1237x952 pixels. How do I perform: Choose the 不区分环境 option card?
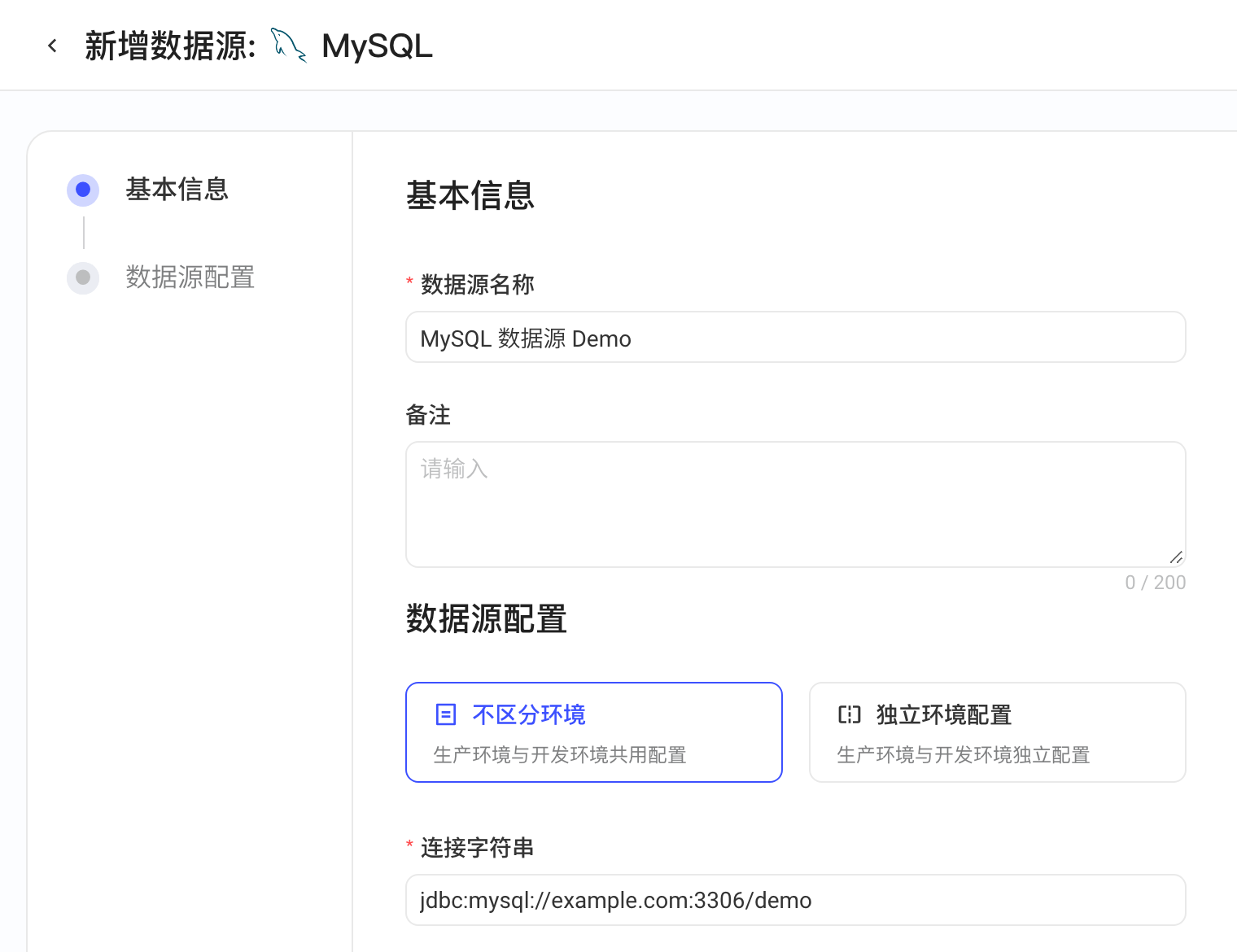point(594,732)
